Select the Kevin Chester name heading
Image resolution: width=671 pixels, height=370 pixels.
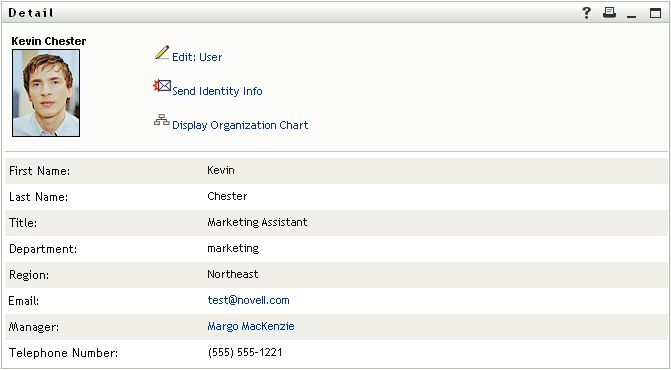(x=49, y=41)
